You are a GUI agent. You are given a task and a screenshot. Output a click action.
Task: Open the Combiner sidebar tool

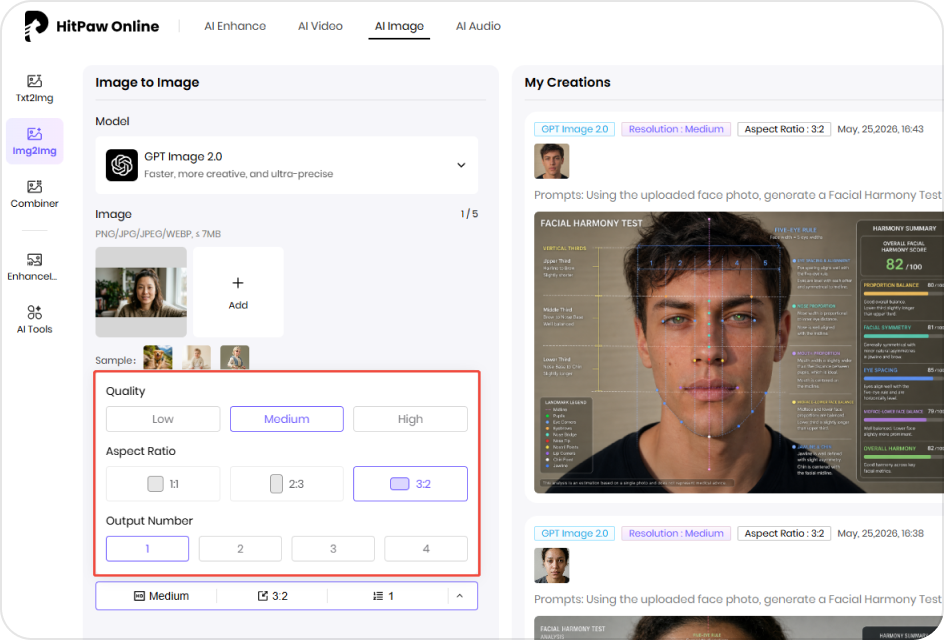coord(34,194)
